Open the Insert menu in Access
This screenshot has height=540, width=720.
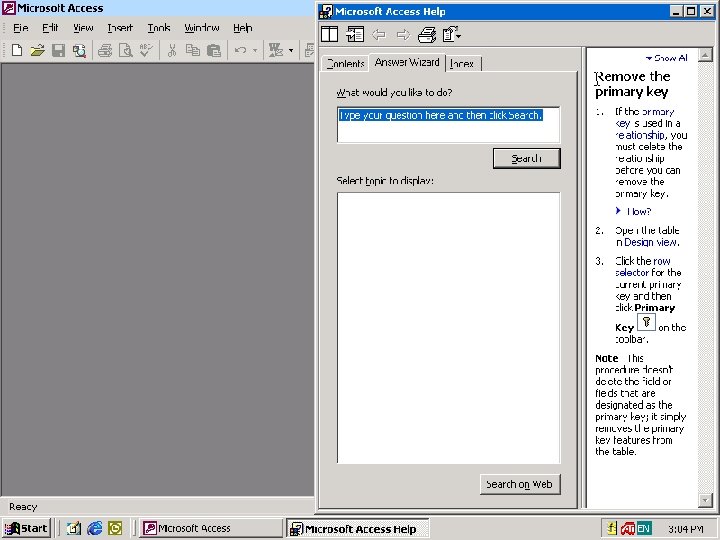(x=120, y=28)
